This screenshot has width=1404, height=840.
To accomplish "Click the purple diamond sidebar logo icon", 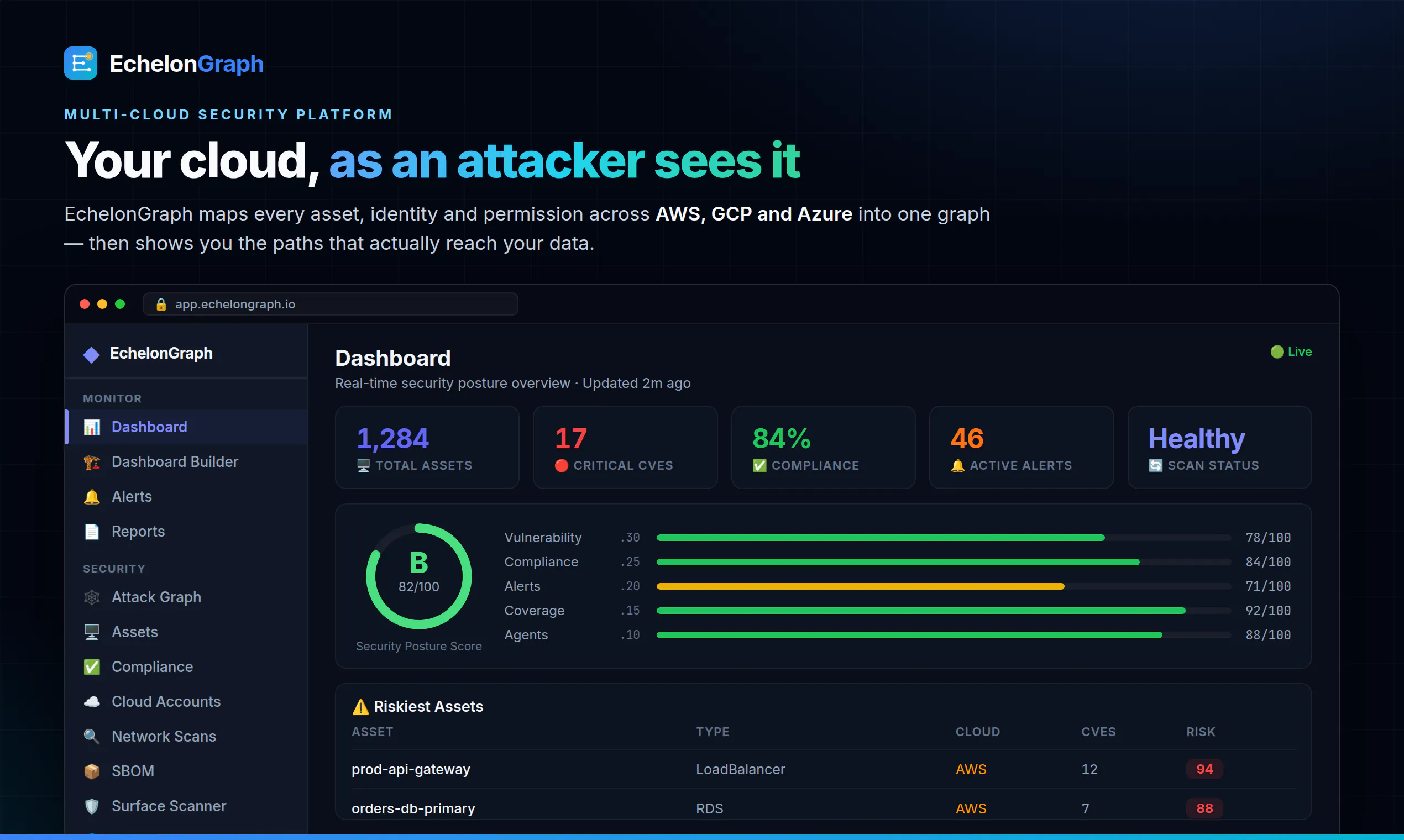I will coord(91,354).
